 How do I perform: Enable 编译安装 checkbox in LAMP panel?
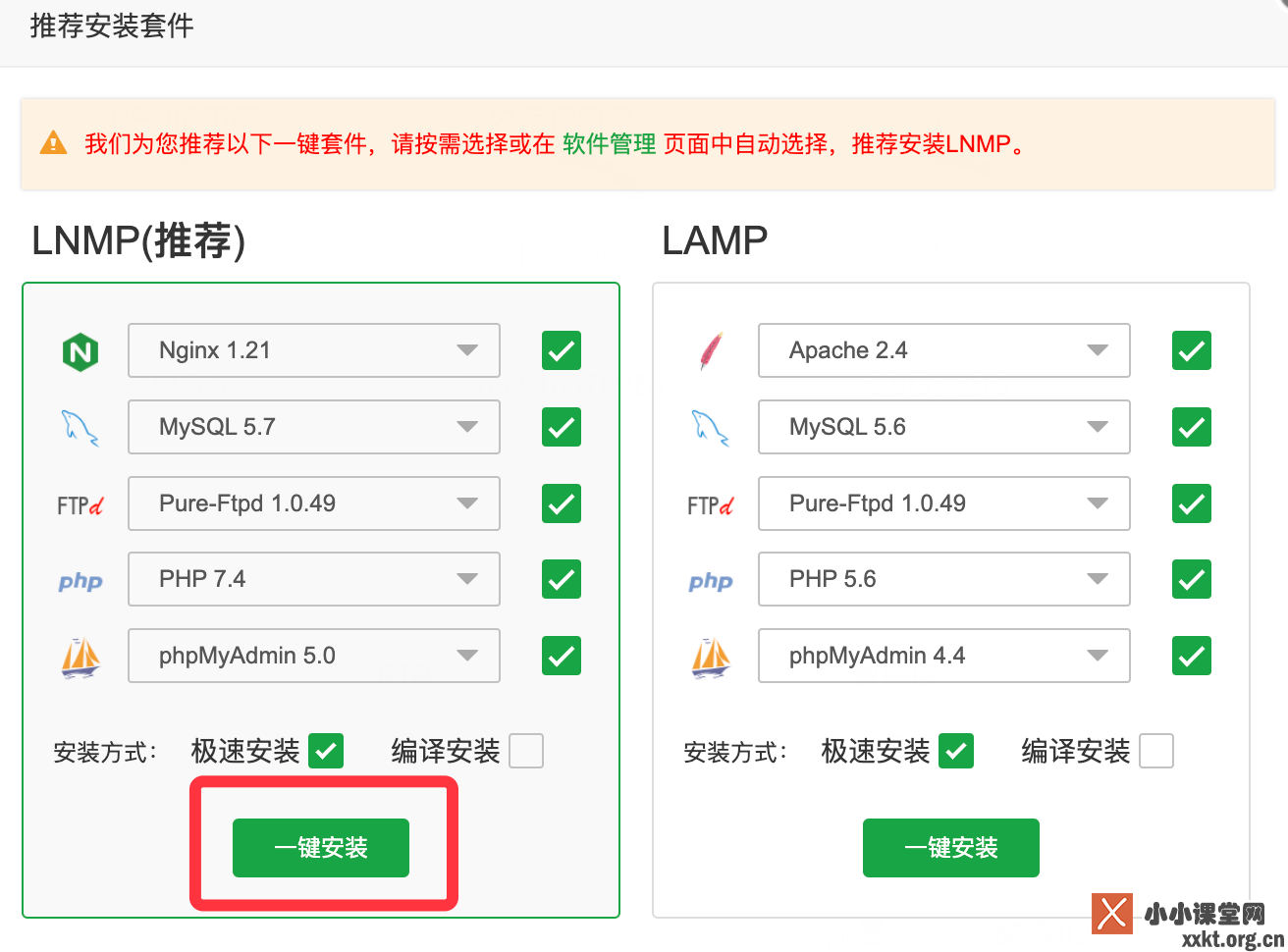click(x=1156, y=751)
